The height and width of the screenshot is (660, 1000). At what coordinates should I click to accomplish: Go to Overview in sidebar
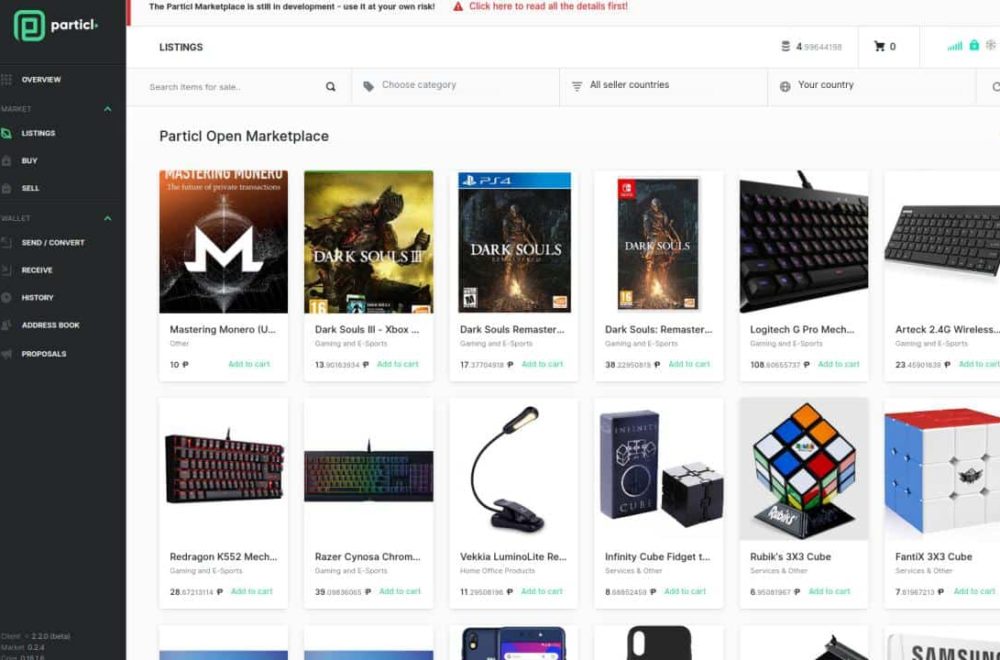coord(41,80)
